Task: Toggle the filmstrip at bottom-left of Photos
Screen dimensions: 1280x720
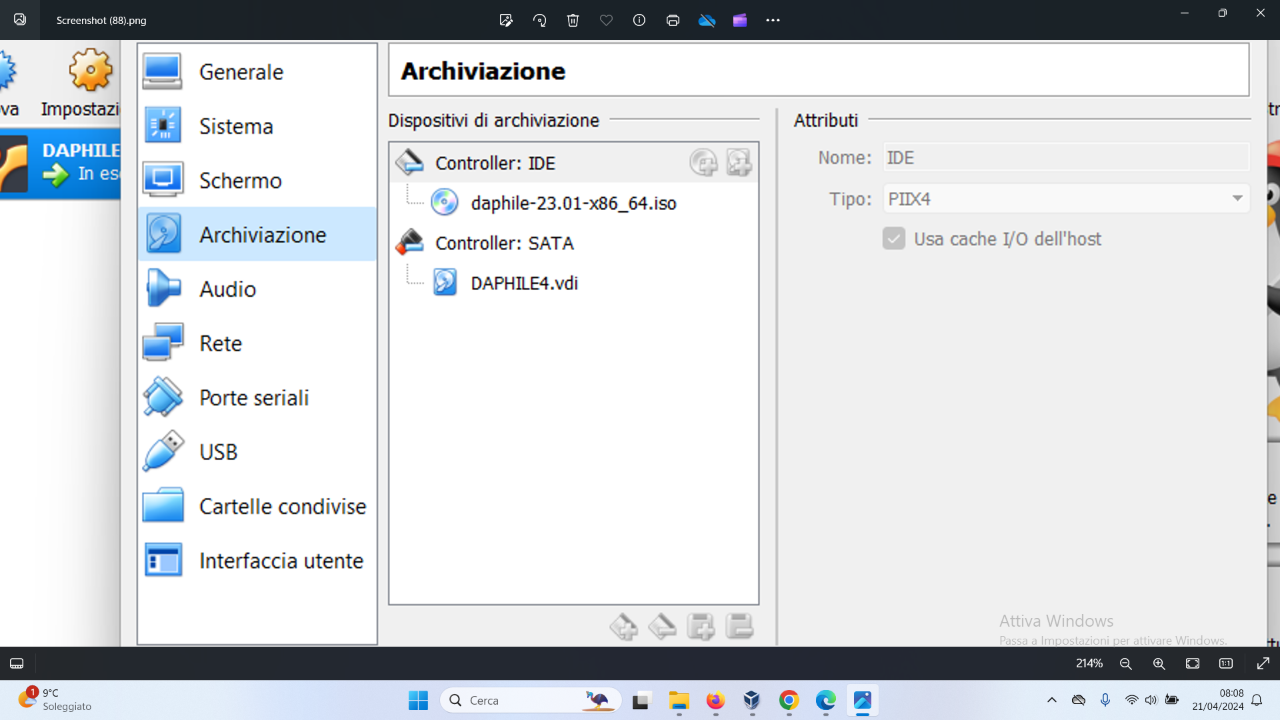Action: point(17,663)
